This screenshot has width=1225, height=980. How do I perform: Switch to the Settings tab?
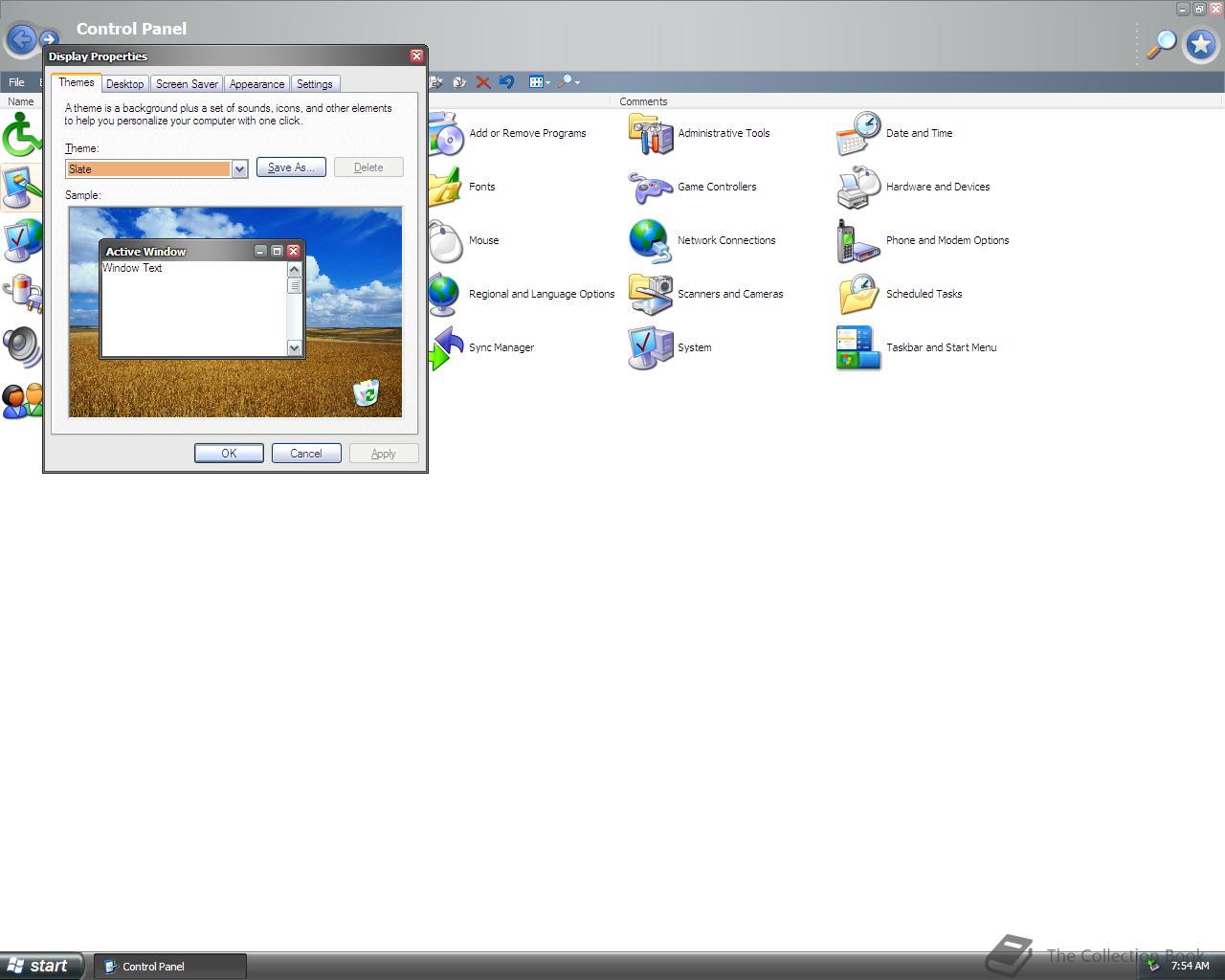[314, 84]
